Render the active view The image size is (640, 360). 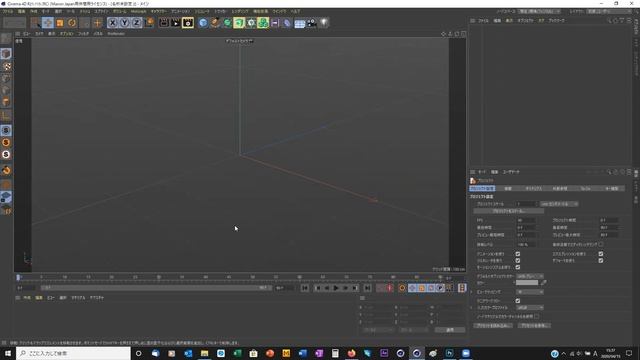pos(164,23)
